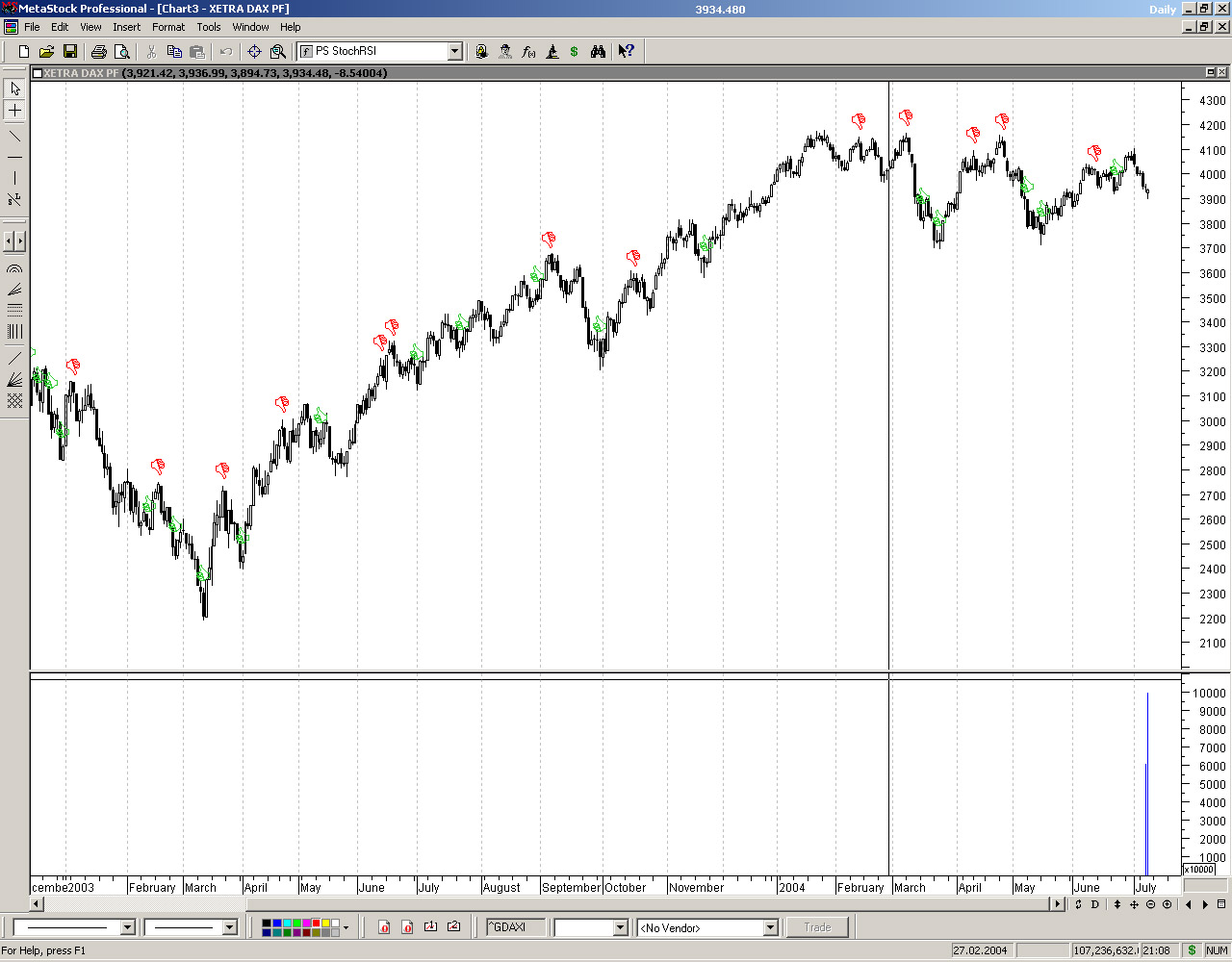Pick the black color swatch
This screenshot has width=1232, height=962.
[x=267, y=924]
